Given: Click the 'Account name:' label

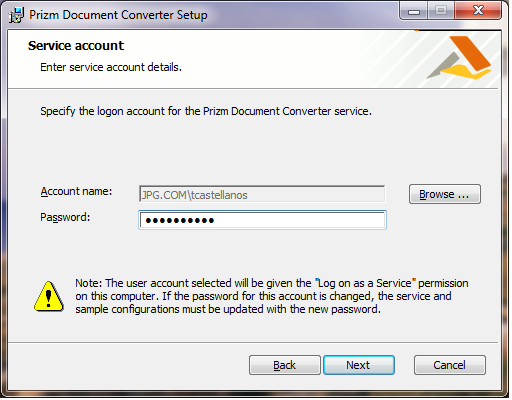Looking at the screenshot, I should 76,191.
